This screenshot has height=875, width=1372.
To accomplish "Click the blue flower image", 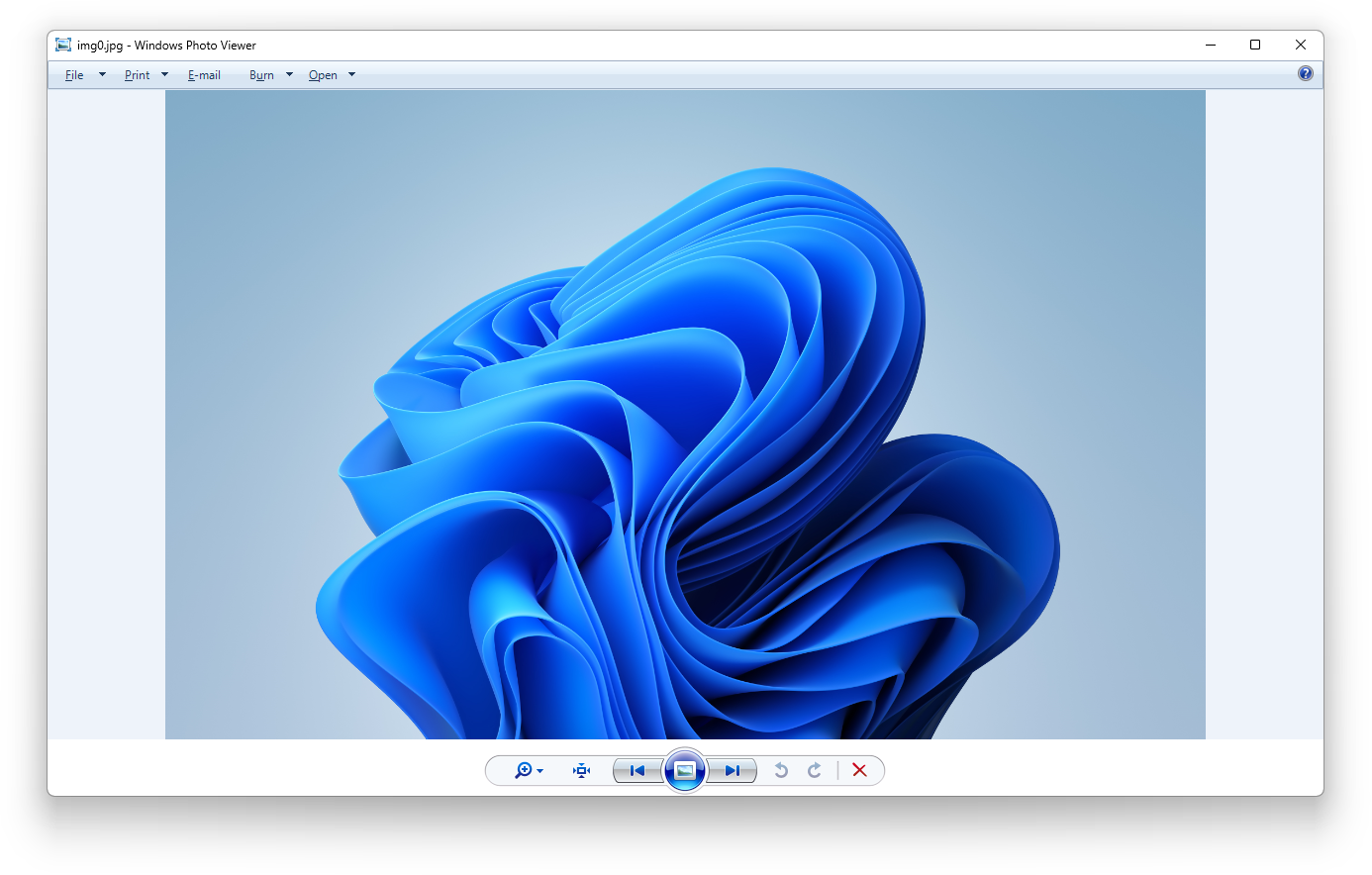I will click(685, 445).
